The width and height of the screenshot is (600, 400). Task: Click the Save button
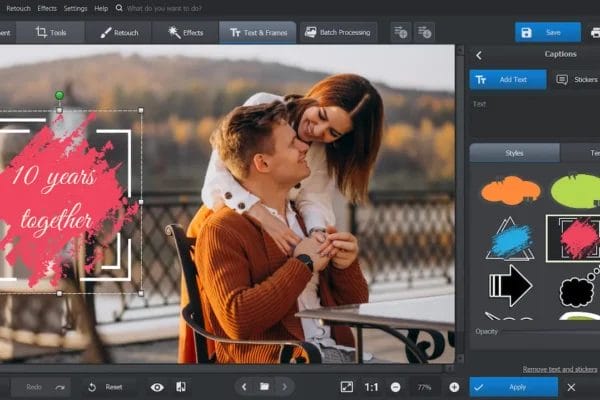pos(547,32)
